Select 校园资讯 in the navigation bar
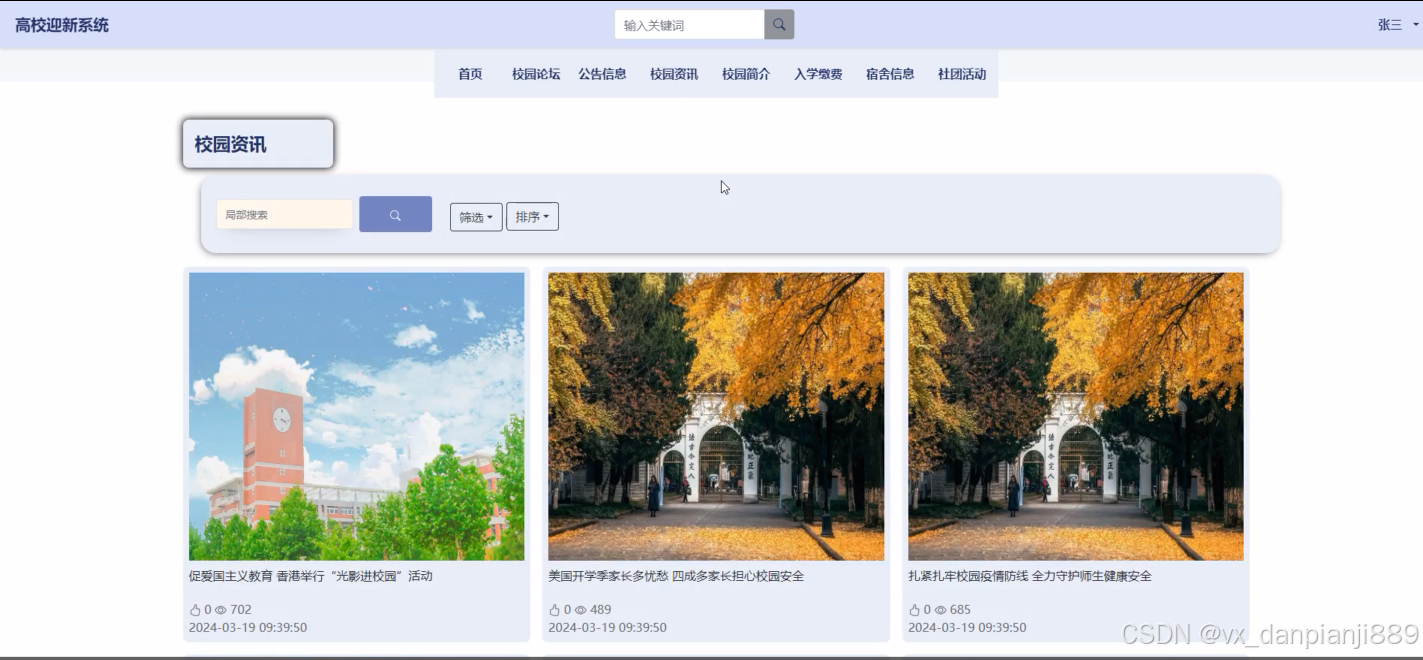 [x=674, y=74]
